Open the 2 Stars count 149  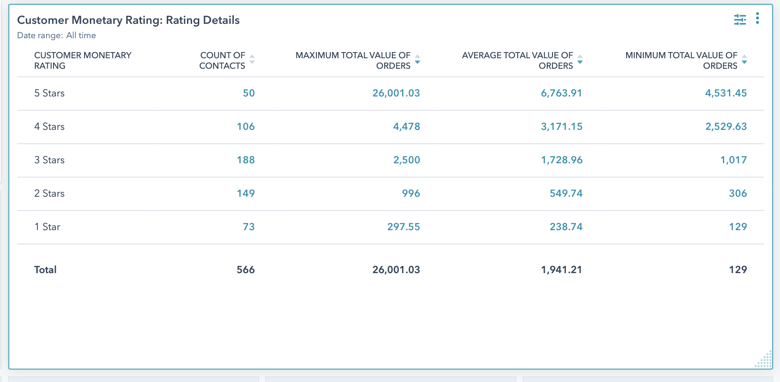tap(246, 193)
